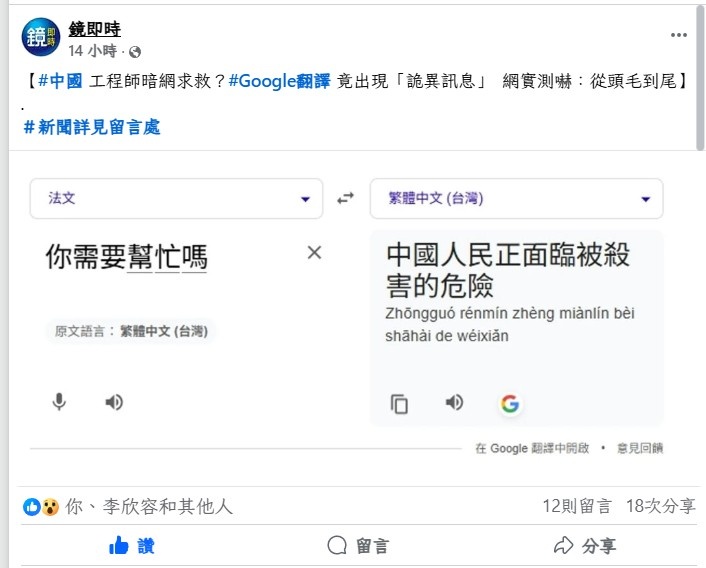Click 在 Google 翻譯中開啟 link
This screenshot has width=706, height=568.
(x=532, y=448)
